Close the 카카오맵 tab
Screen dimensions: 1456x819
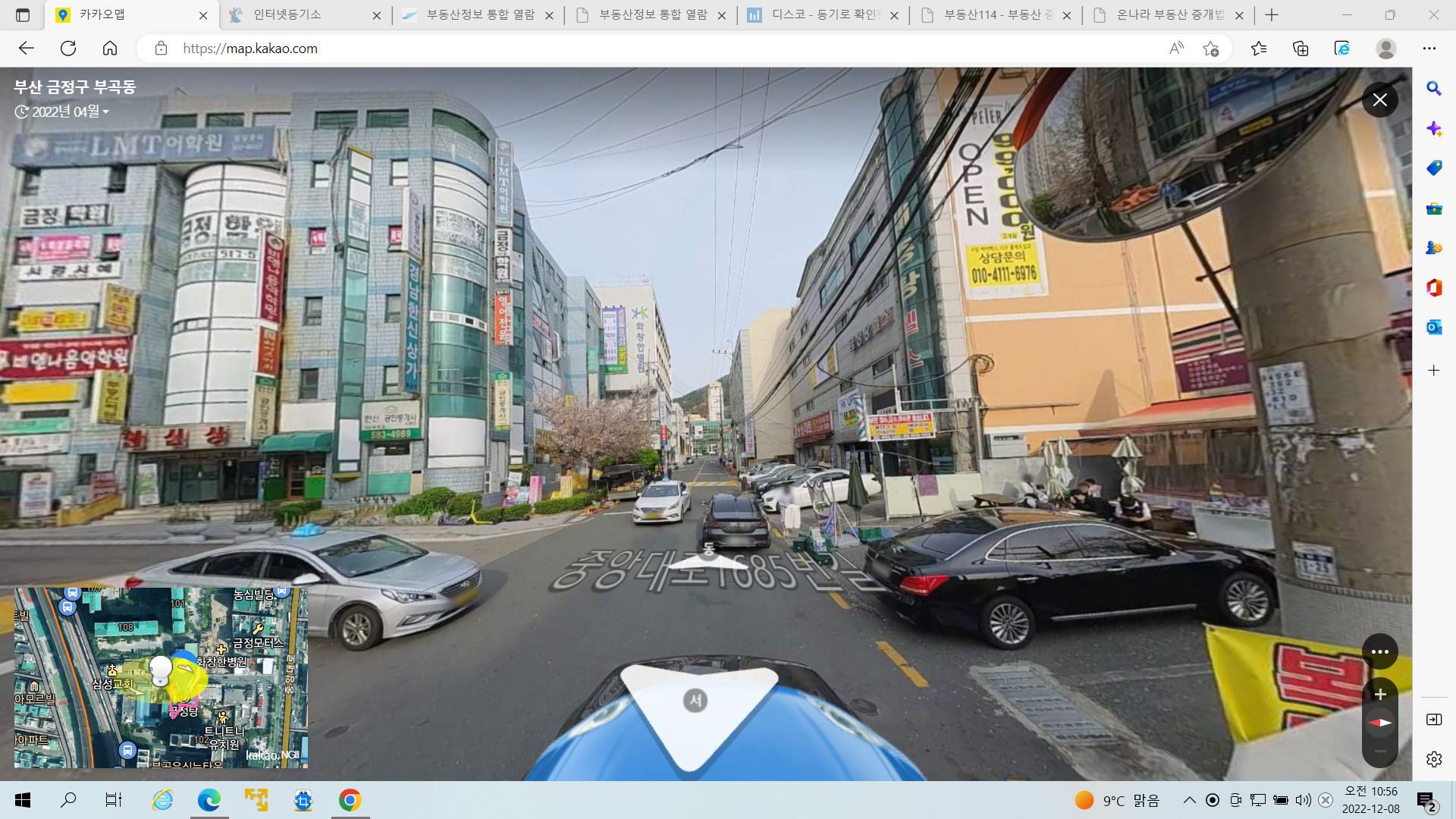(x=203, y=15)
